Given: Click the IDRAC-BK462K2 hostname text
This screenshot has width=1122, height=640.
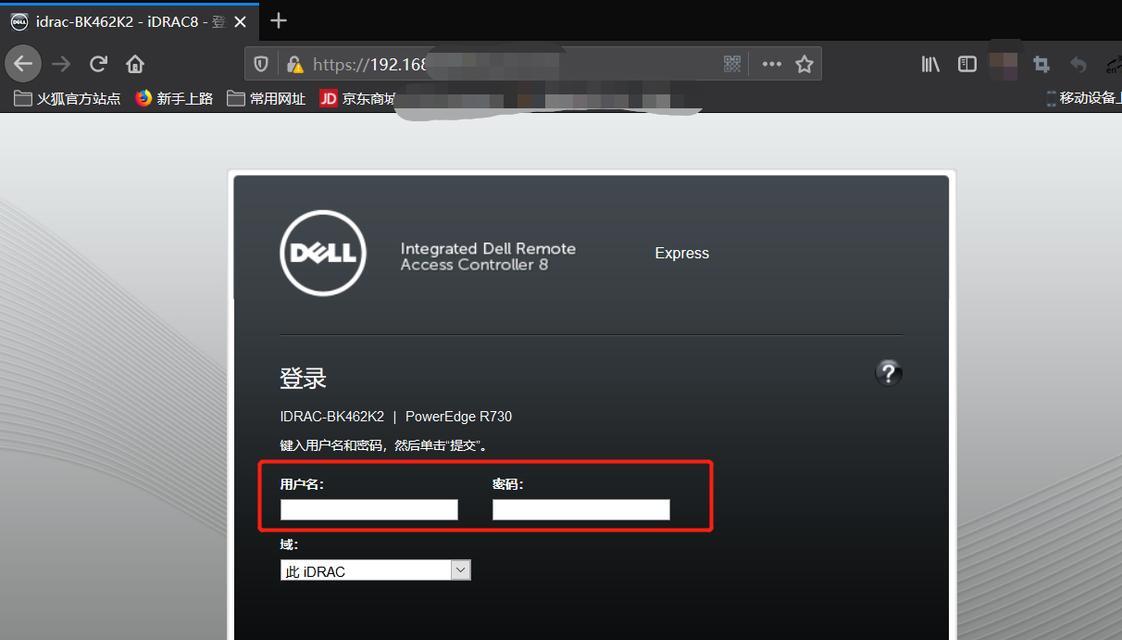Looking at the screenshot, I should click(332, 417).
